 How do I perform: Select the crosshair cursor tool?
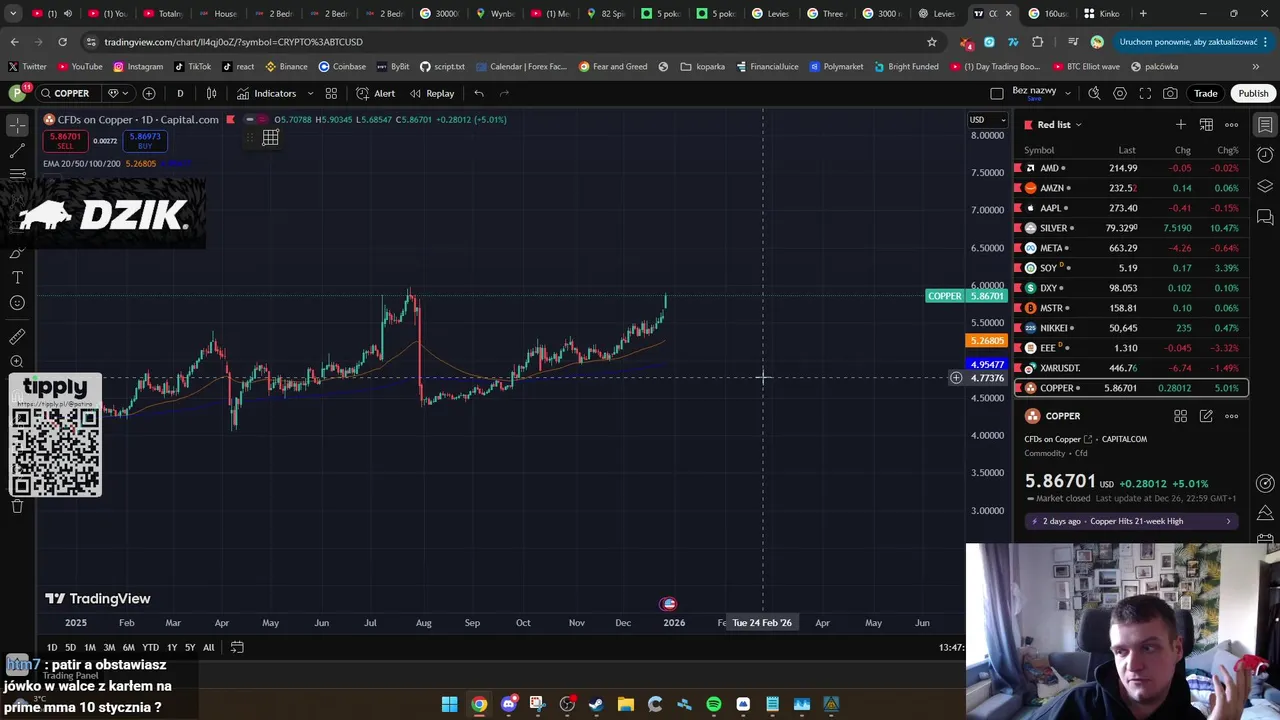point(18,125)
